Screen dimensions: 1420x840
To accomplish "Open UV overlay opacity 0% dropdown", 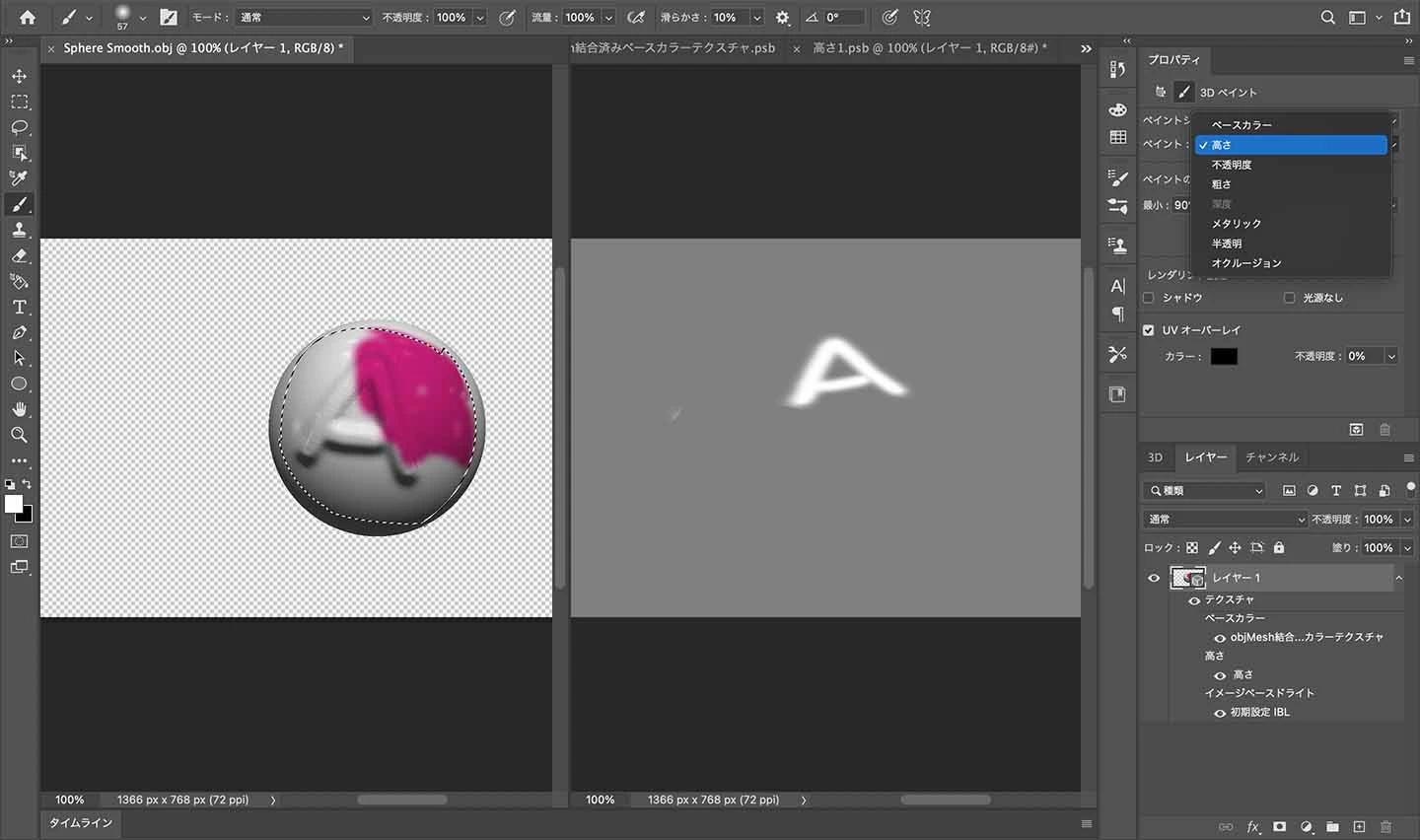I will point(1391,356).
